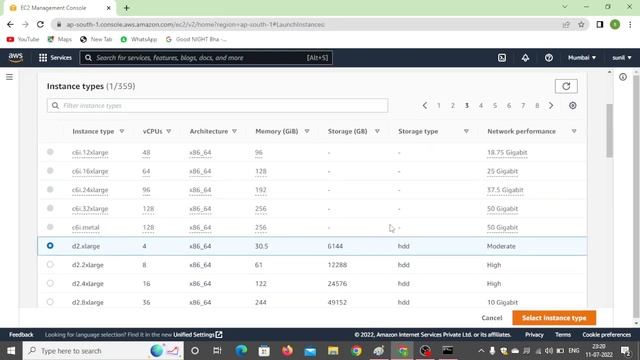Click the c6i.metal instance type name
The height and width of the screenshot is (360, 640).
(x=85, y=227)
